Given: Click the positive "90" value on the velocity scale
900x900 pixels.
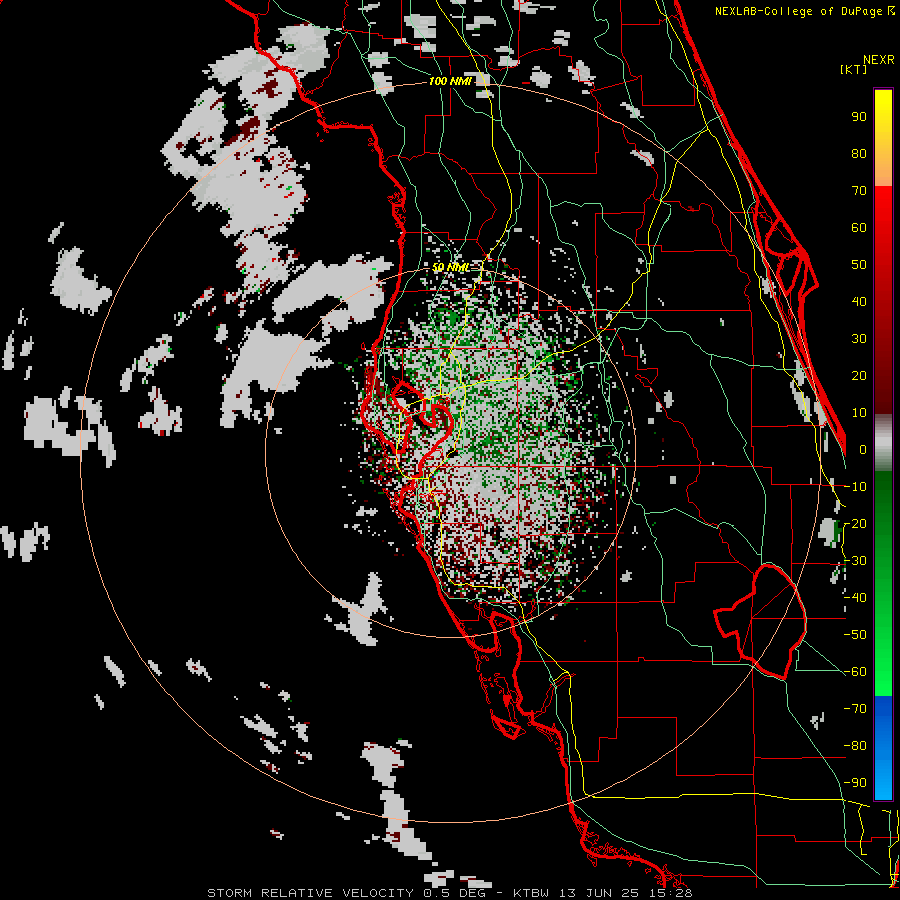Looking at the screenshot, I should [x=859, y=117].
